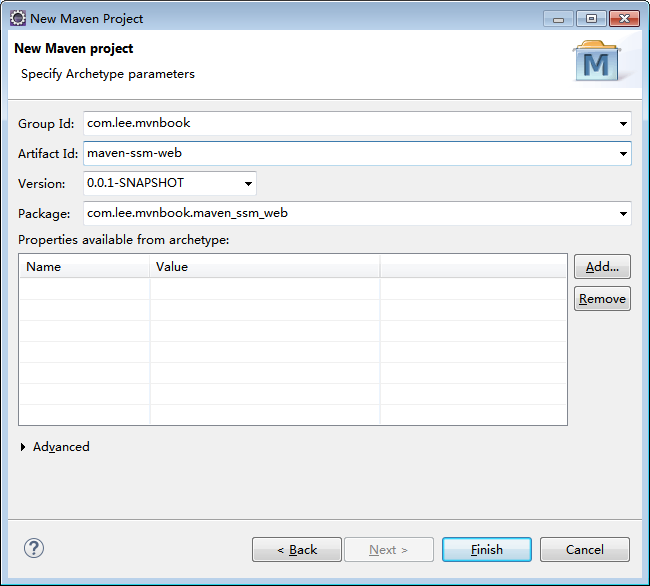Cancel the New Maven Project wizard
Image resolution: width=650 pixels, height=586 pixels.
[x=585, y=550]
